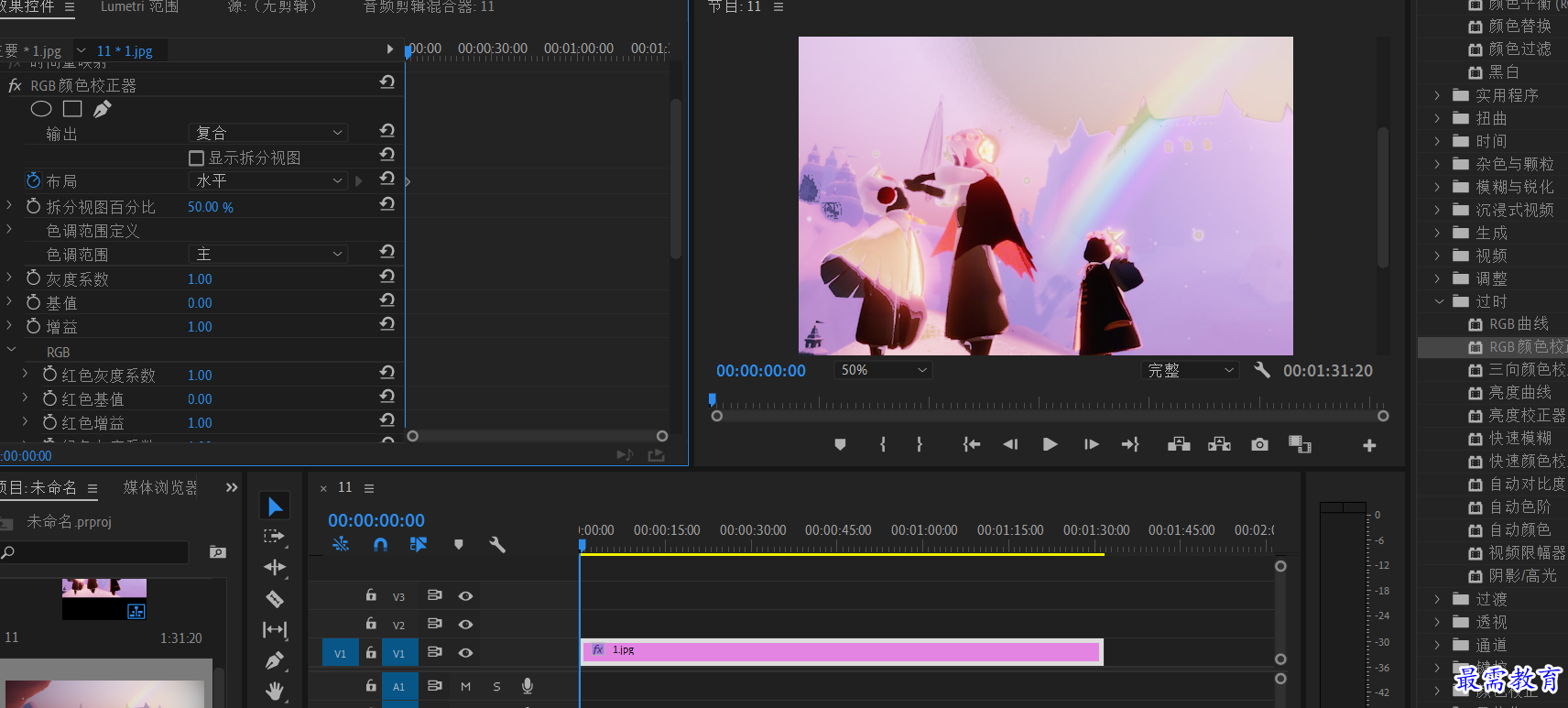Switch to 媒体浏览器 tab

tap(160, 488)
